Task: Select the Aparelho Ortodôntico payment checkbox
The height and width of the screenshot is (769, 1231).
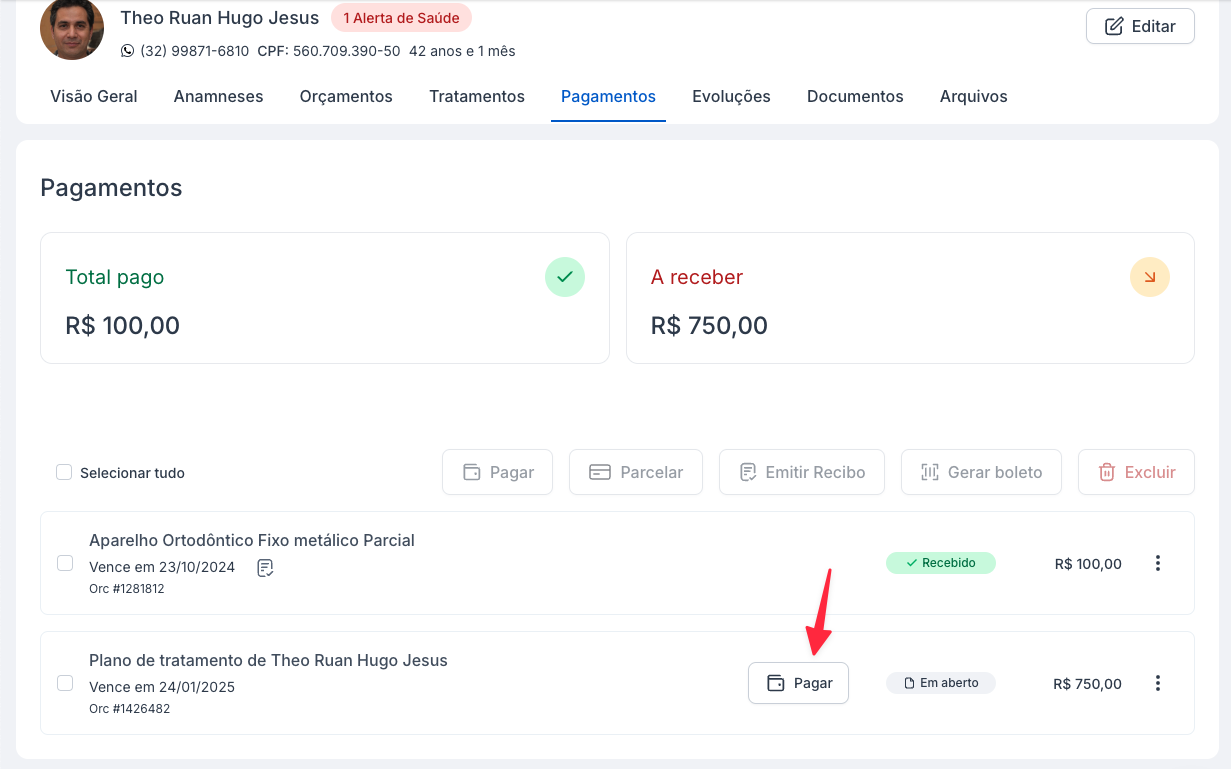Action: [x=65, y=563]
